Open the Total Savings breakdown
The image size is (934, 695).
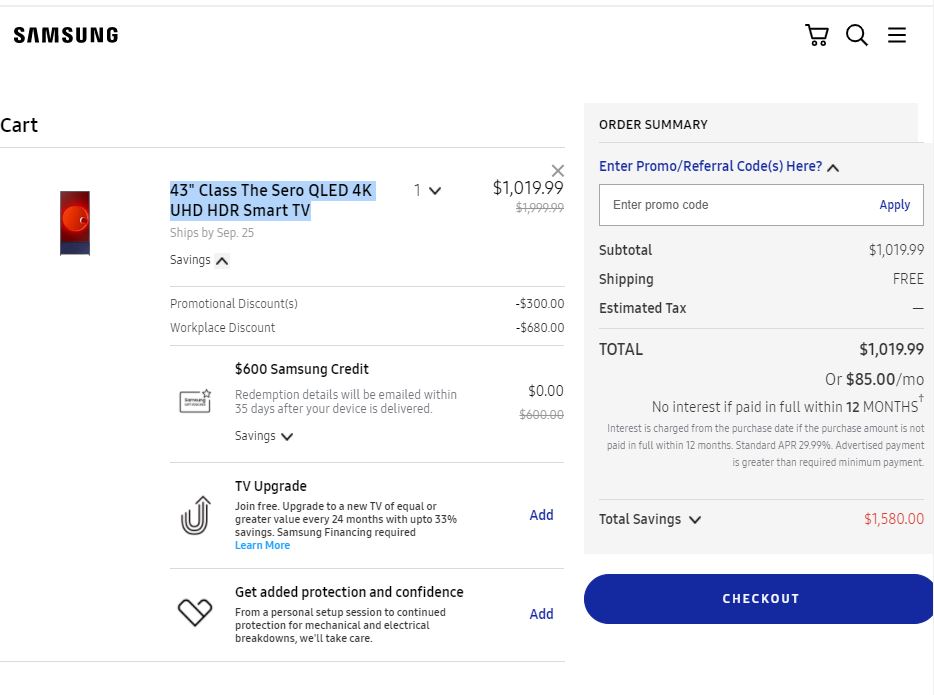point(649,519)
